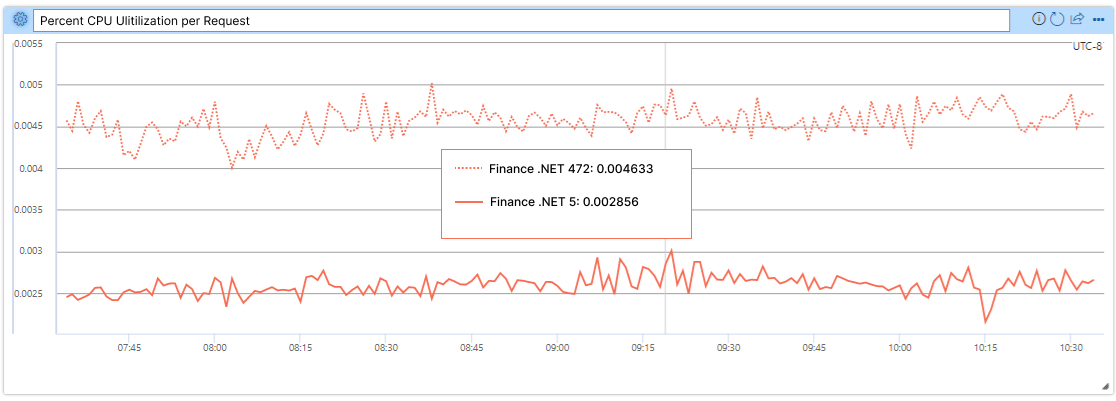Click the 0.0035 y-axis label
This screenshot has height=401, width=1116.
coord(28,210)
